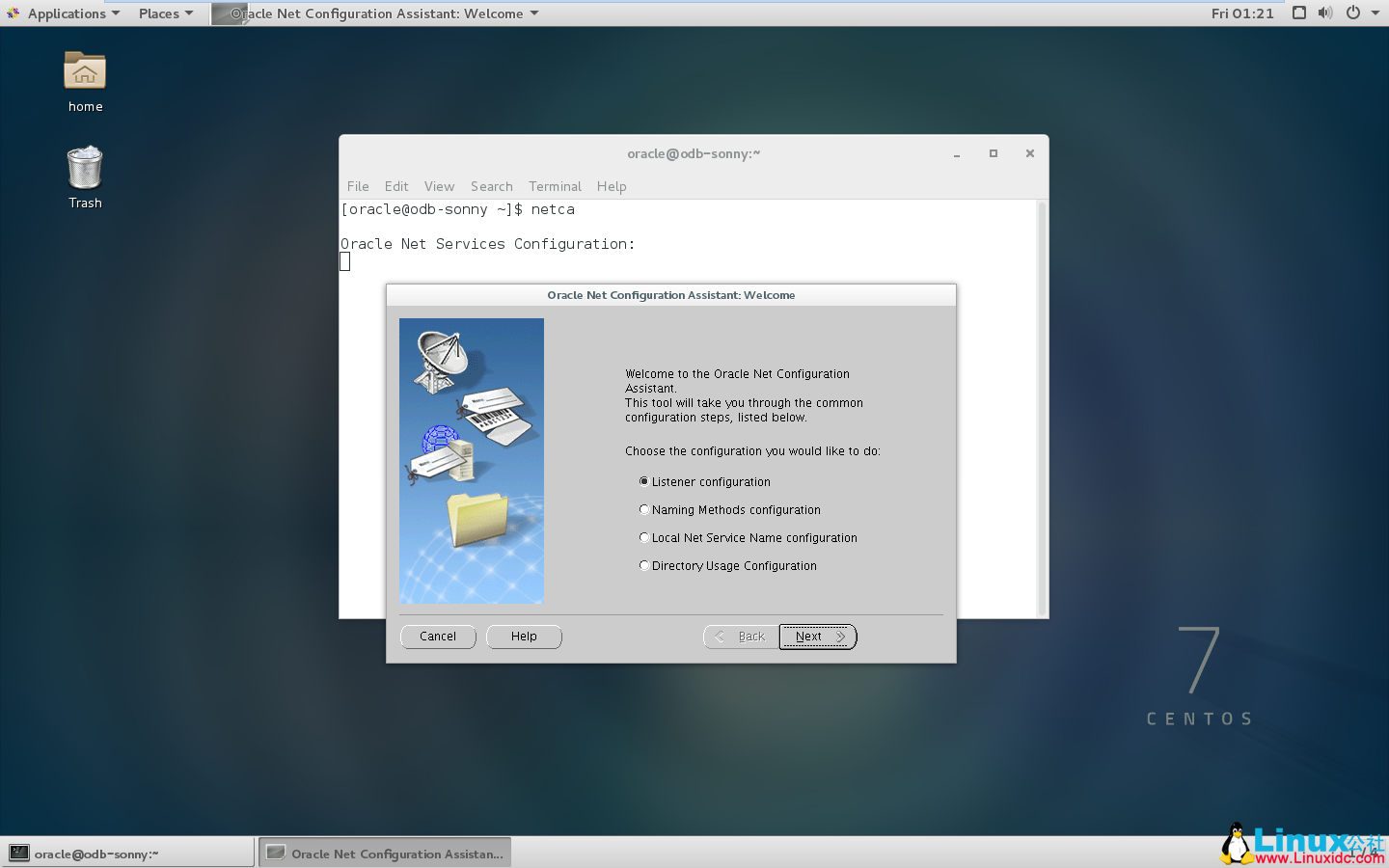Minimize the oracle@odb-sonny terminal window
The width and height of the screenshot is (1389, 868).
[957, 154]
